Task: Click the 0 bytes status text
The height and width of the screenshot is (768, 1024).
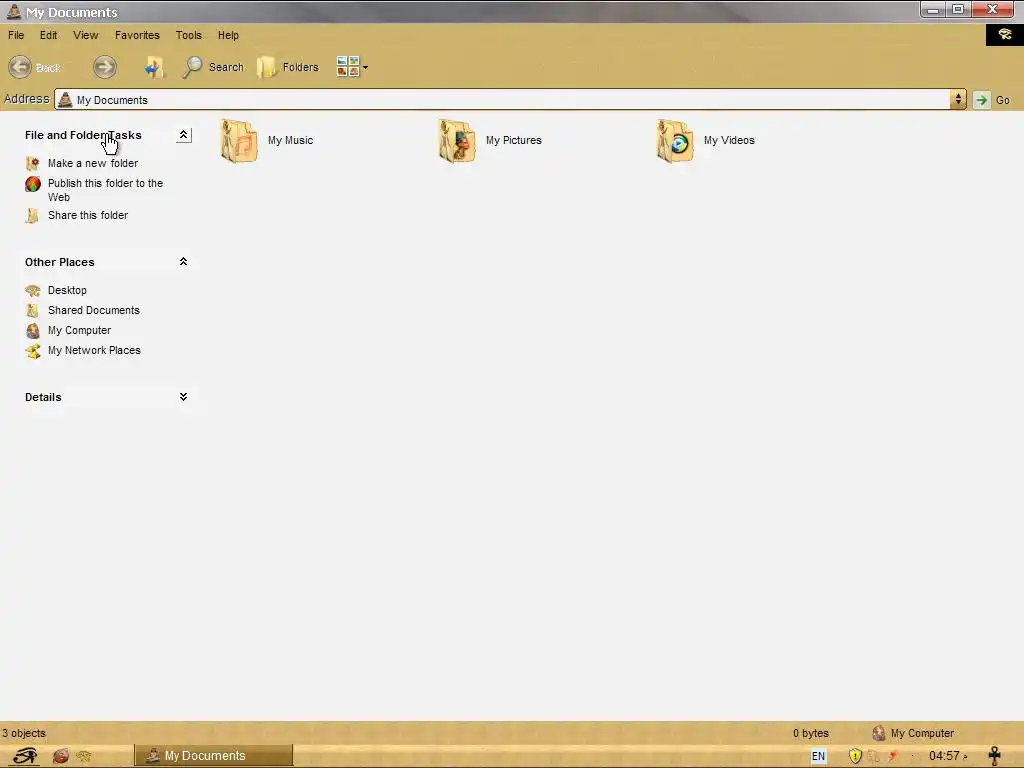Action: pos(810,733)
